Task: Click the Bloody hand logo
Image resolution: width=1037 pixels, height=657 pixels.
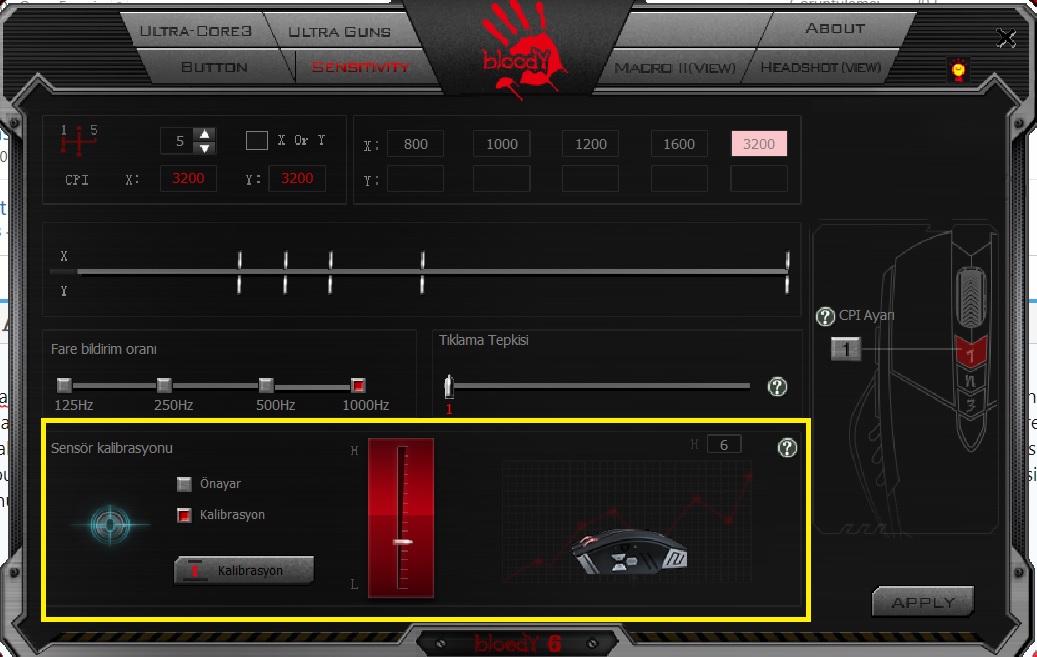Action: coord(522,50)
